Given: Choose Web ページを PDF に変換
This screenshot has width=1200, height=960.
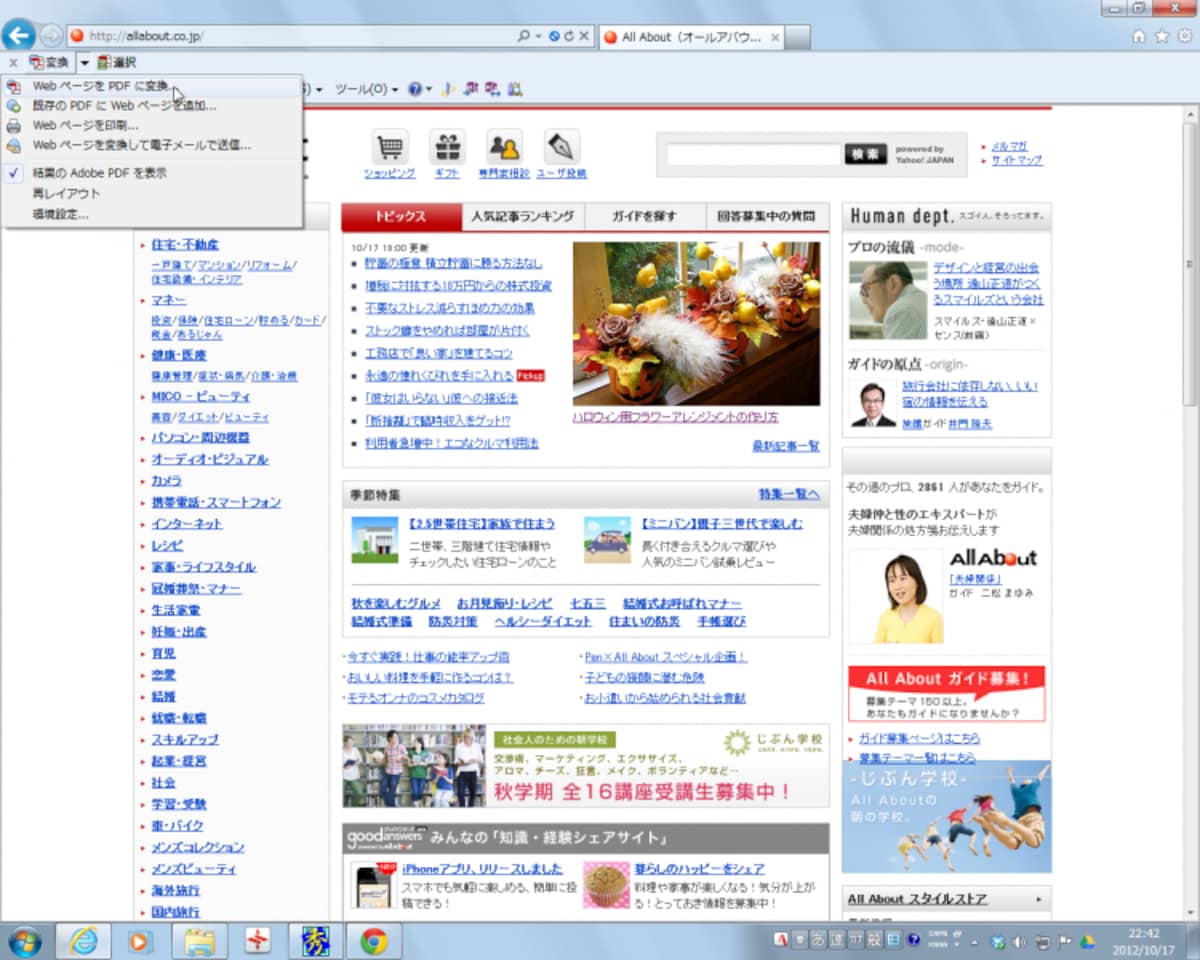Looking at the screenshot, I should pos(152,86).
